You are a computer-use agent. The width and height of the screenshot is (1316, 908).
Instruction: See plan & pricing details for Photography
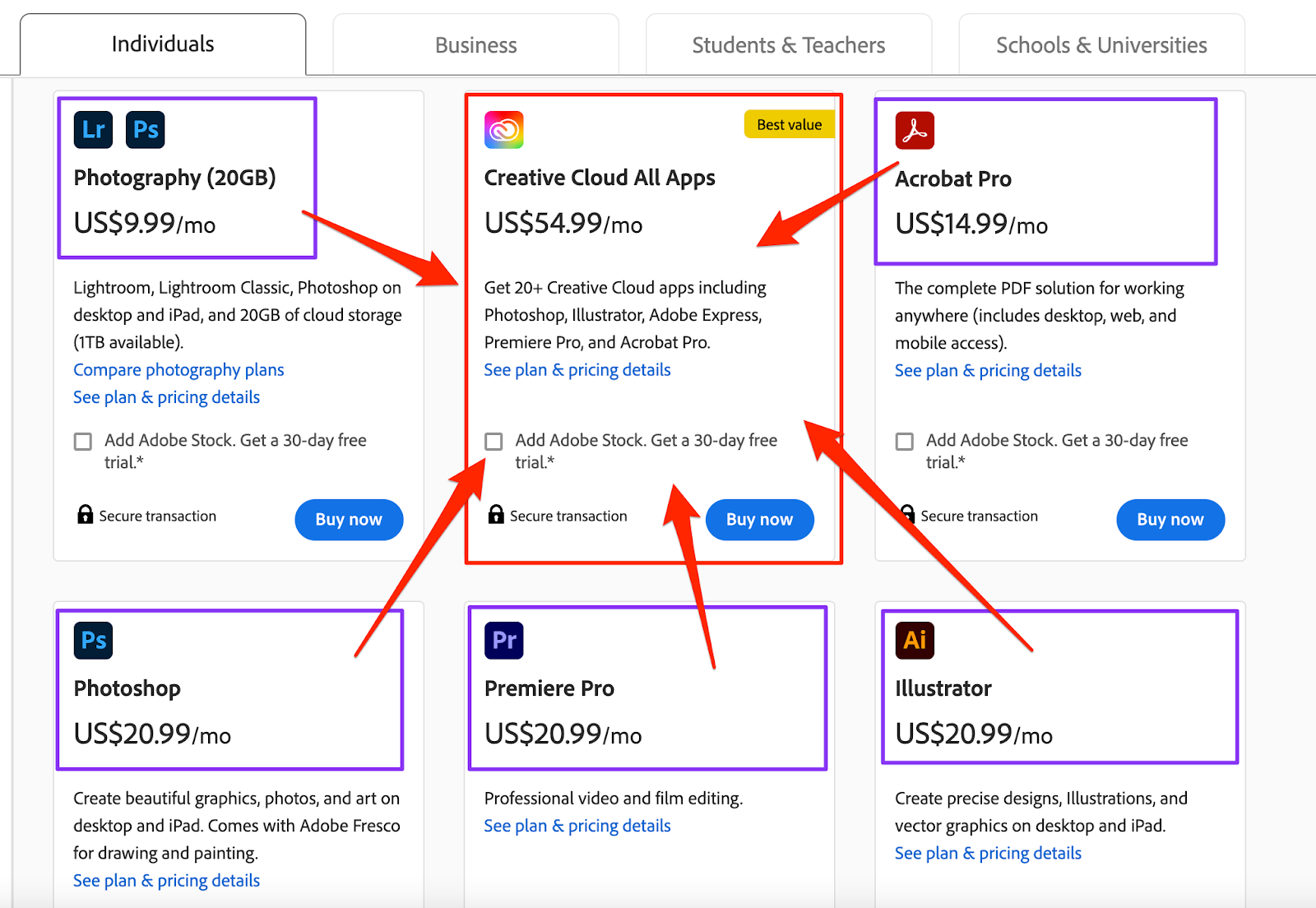click(166, 397)
